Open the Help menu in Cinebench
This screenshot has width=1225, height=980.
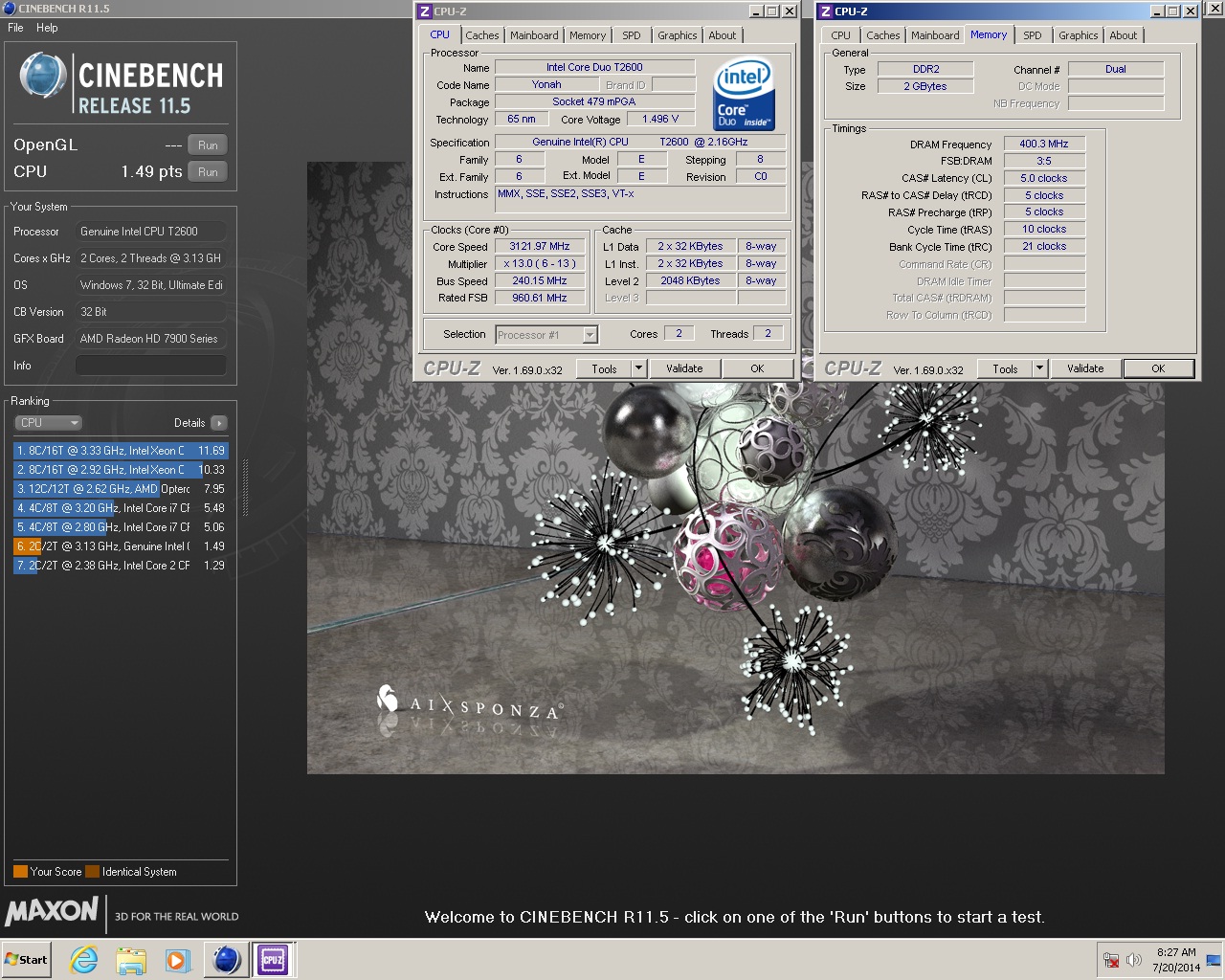pyautogui.click(x=47, y=28)
